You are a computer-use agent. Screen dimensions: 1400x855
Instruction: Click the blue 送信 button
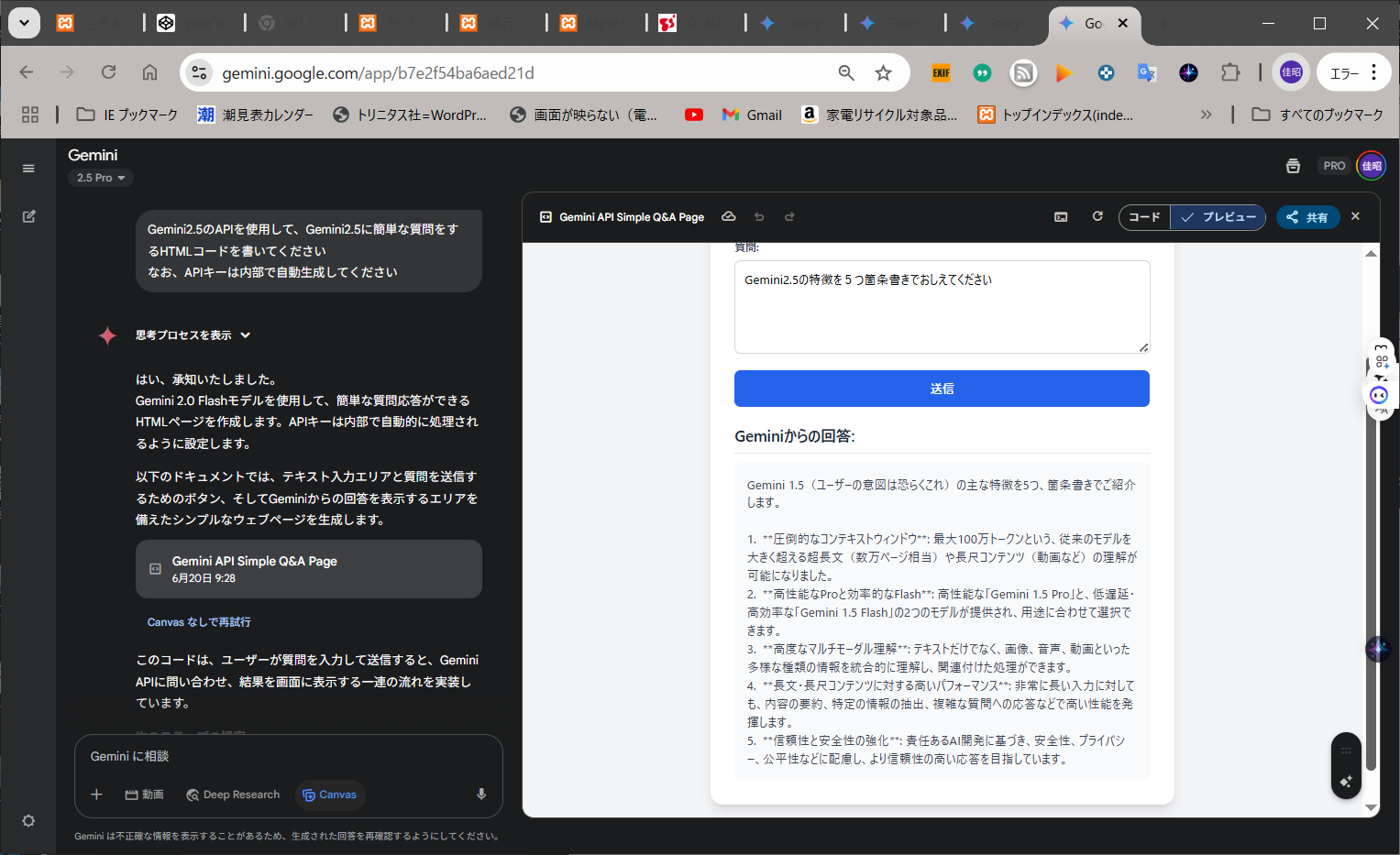pos(942,389)
